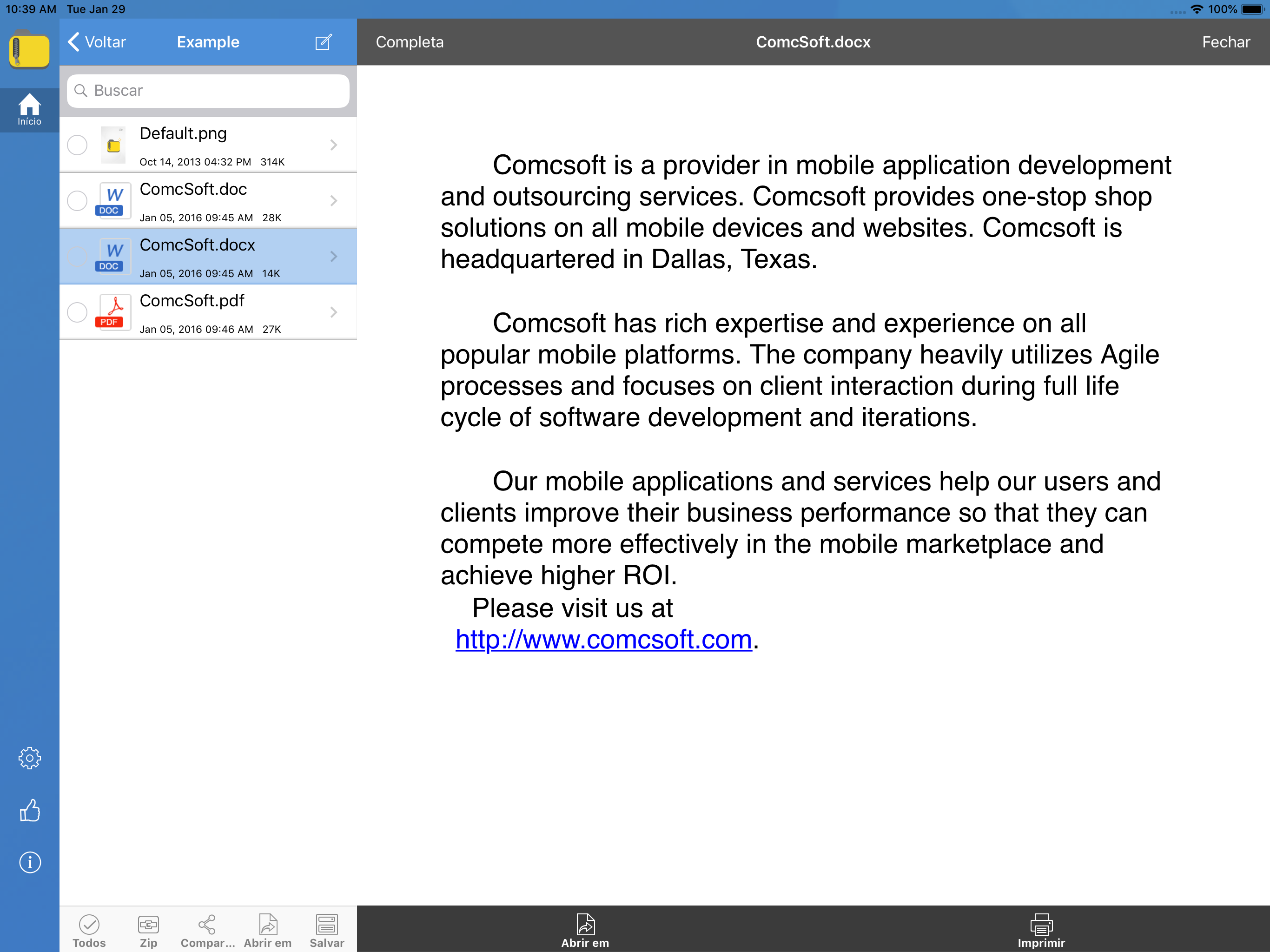Select the Default.png radio circle

pyautogui.click(x=77, y=145)
